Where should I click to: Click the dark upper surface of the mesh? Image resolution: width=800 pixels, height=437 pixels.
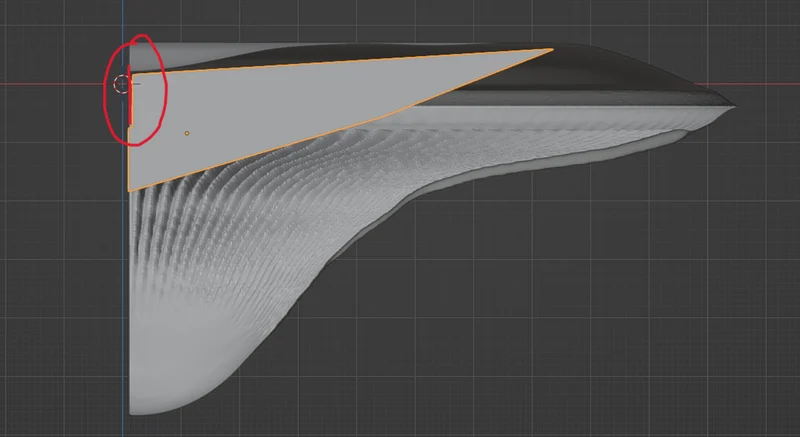(587, 69)
